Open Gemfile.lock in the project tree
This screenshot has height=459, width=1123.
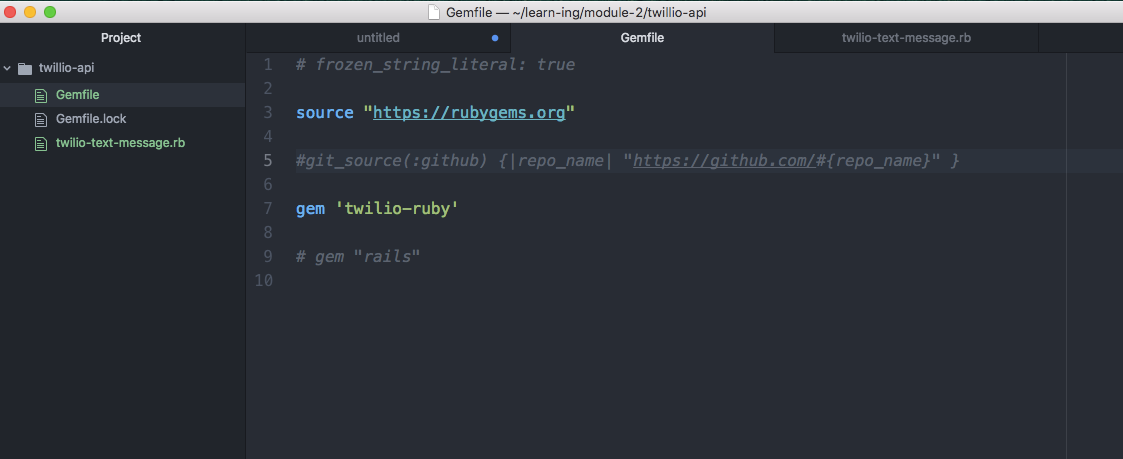pyautogui.click(x=91, y=119)
